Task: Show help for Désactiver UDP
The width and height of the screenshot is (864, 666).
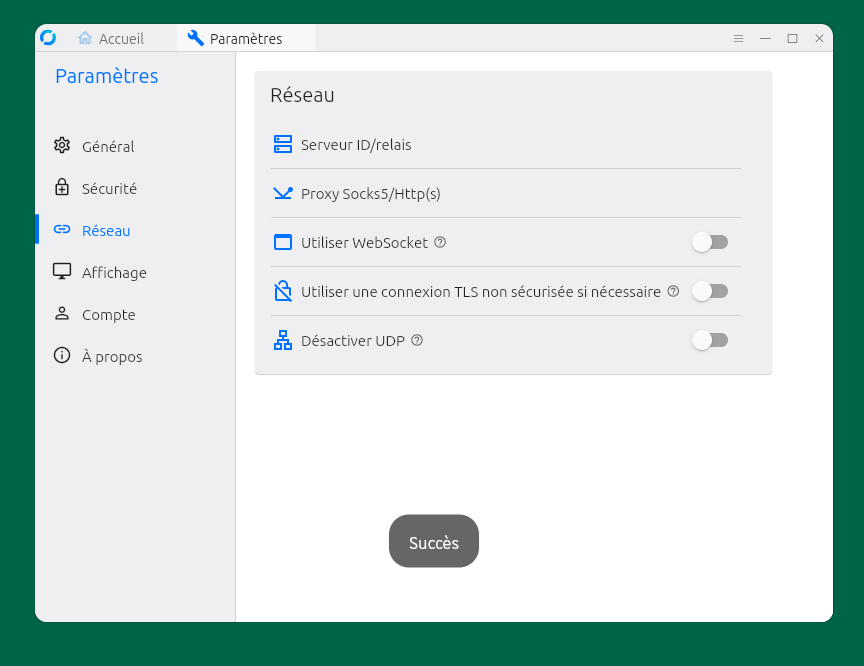Action: tap(417, 340)
